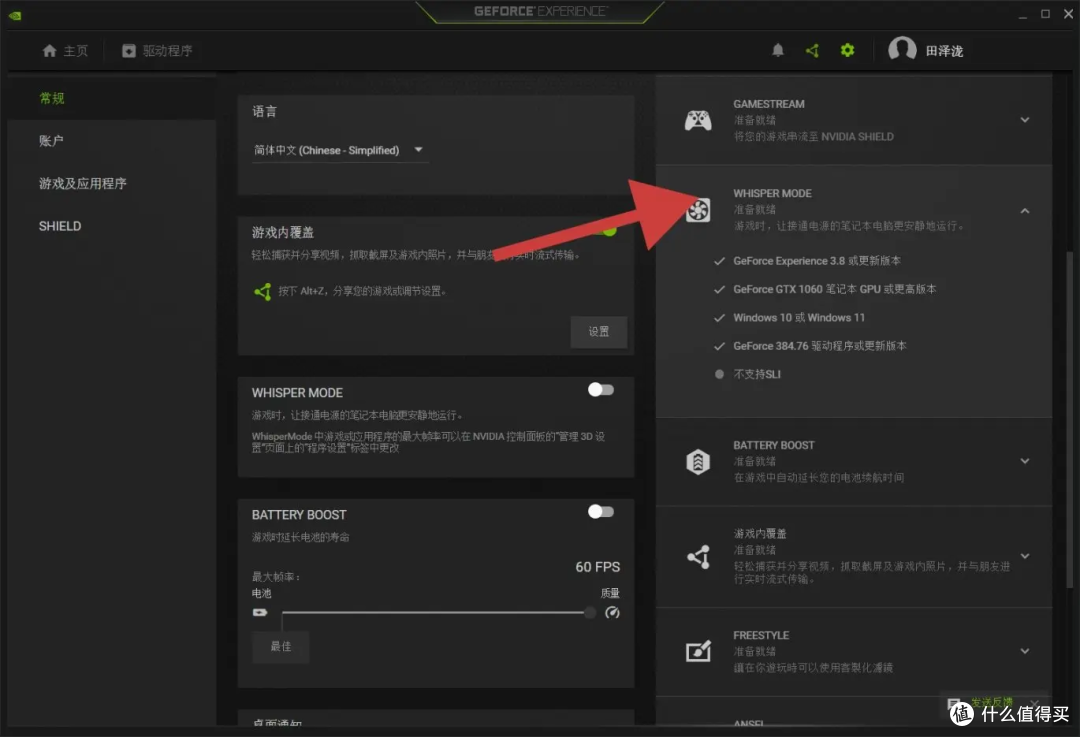Click the 设置 button in overlay card
Viewport: 1080px width, 737px height.
(599, 332)
